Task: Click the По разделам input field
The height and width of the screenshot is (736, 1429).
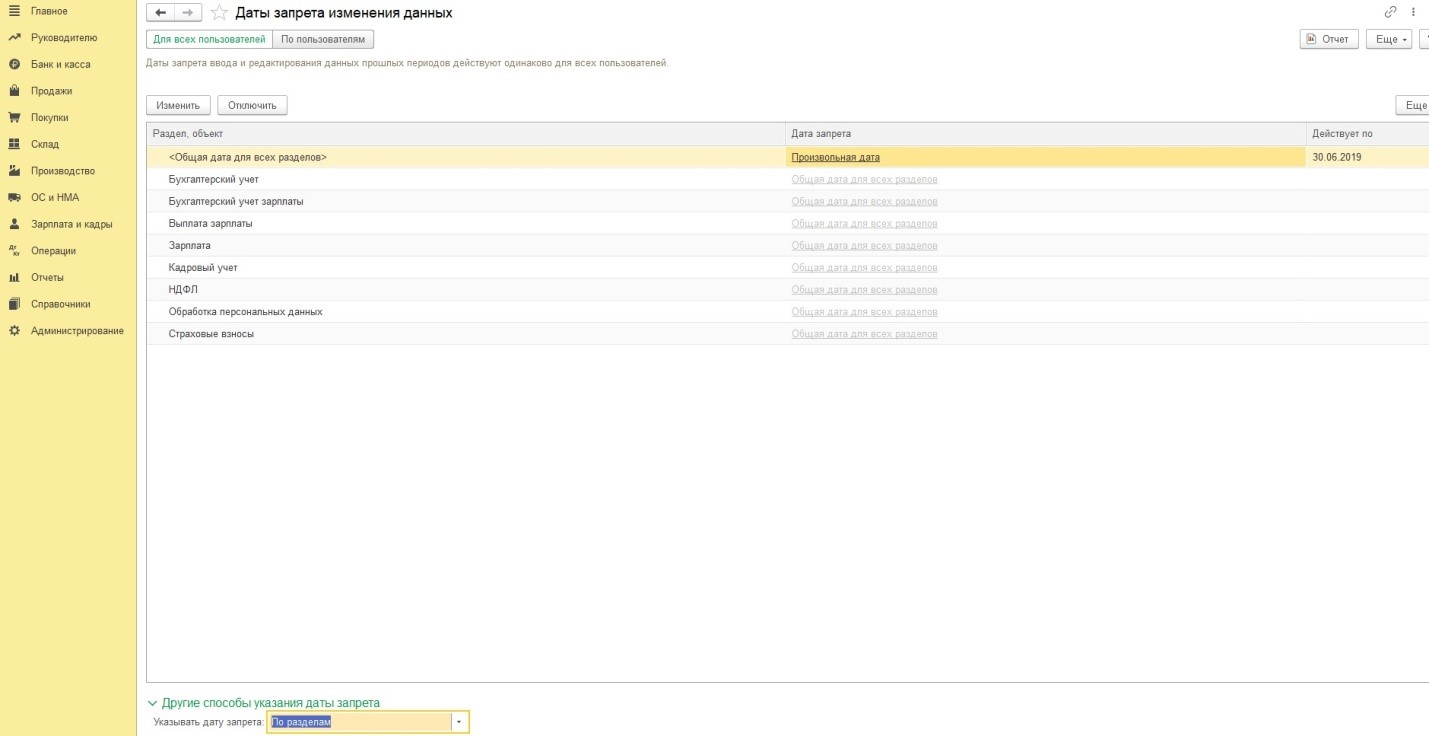Action: (359, 722)
